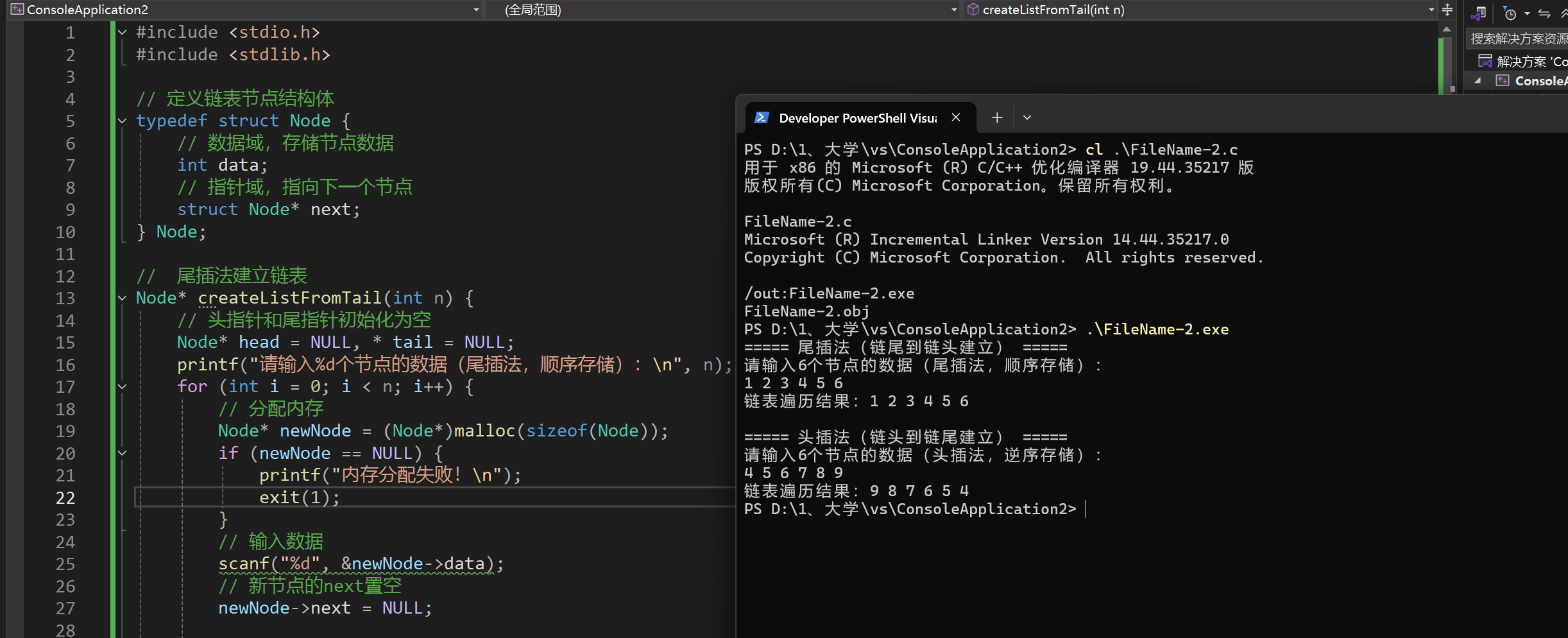Collapse the for loop at line 17

(x=122, y=386)
